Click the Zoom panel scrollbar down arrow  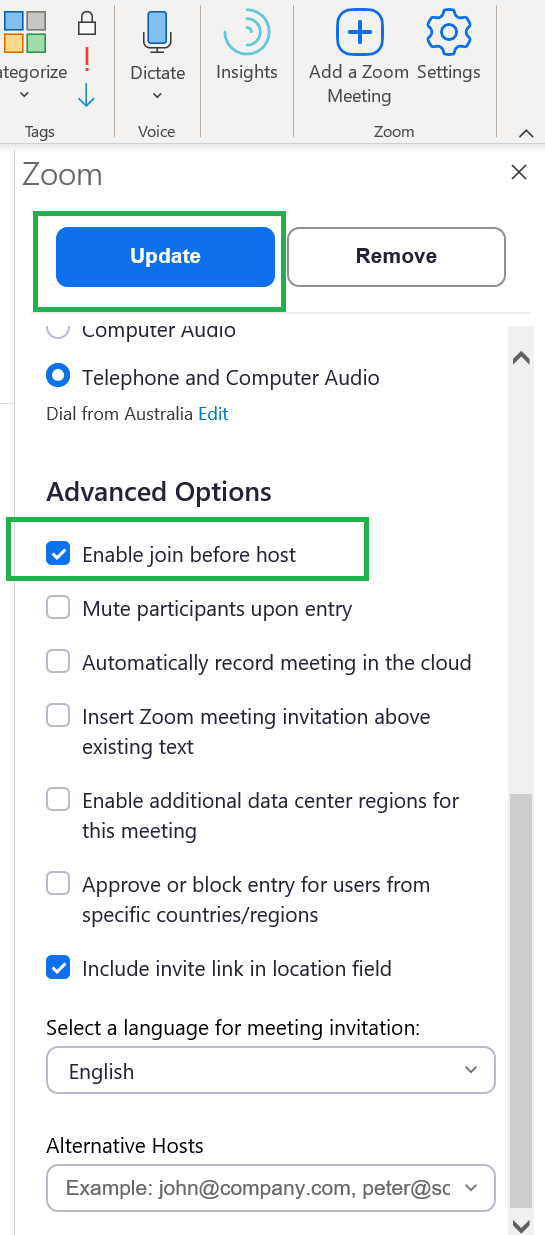(521, 1224)
